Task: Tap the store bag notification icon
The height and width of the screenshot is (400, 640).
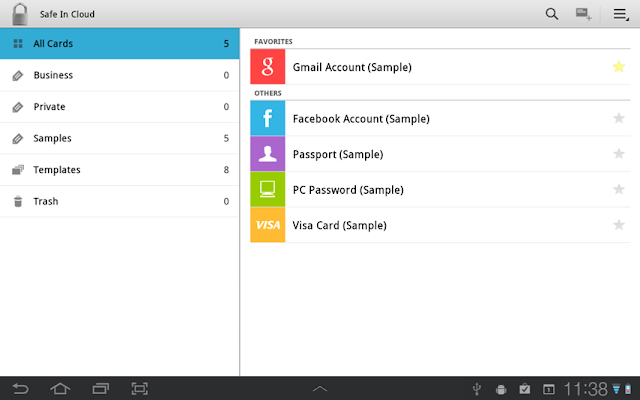Action: click(x=524, y=389)
